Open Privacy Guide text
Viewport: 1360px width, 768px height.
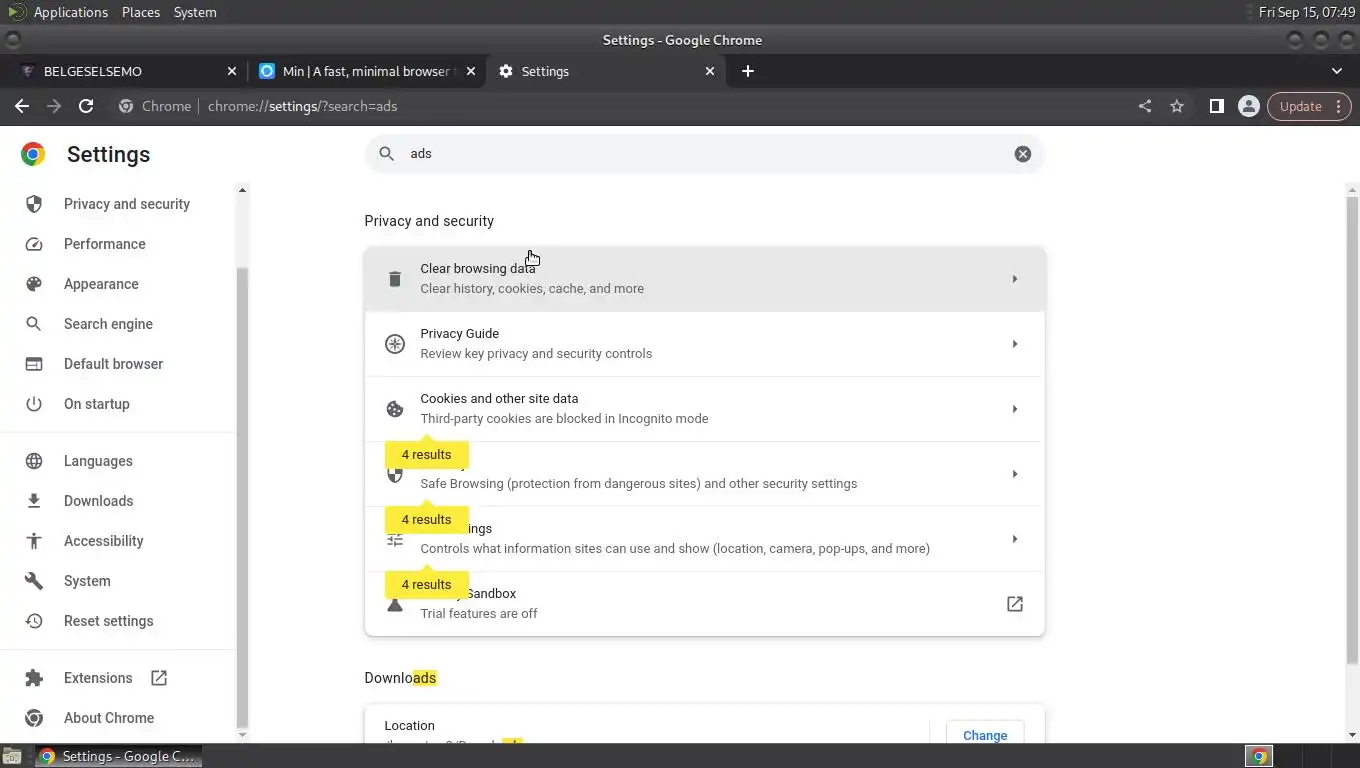click(459, 334)
